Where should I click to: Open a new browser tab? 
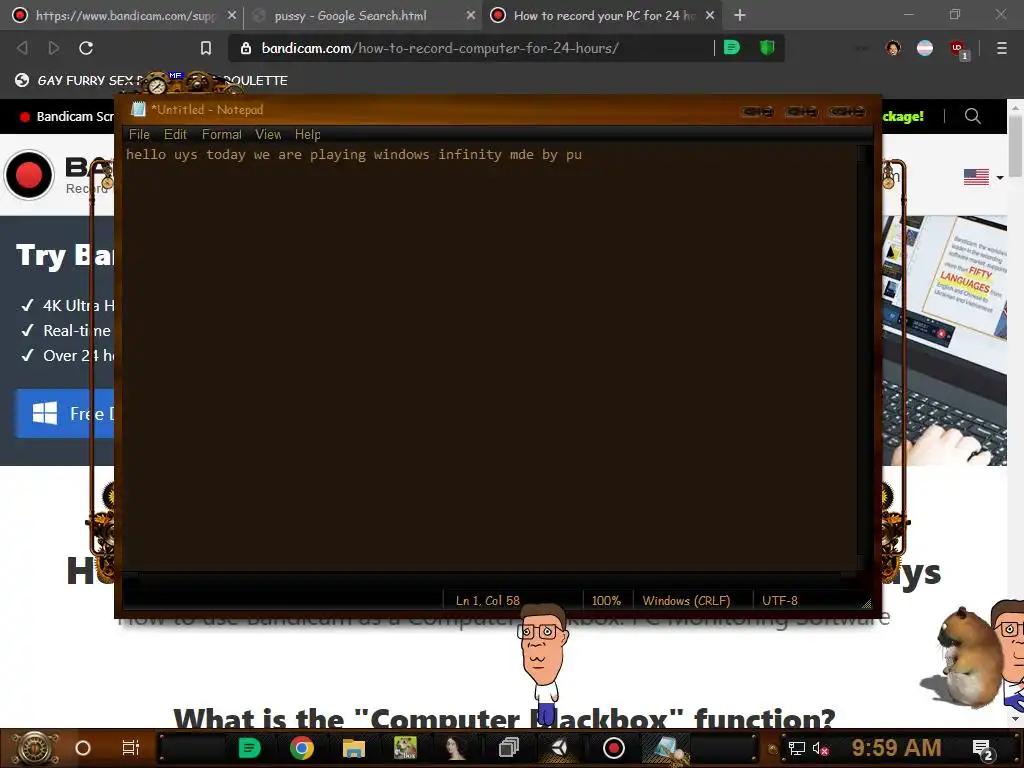(739, 15)
